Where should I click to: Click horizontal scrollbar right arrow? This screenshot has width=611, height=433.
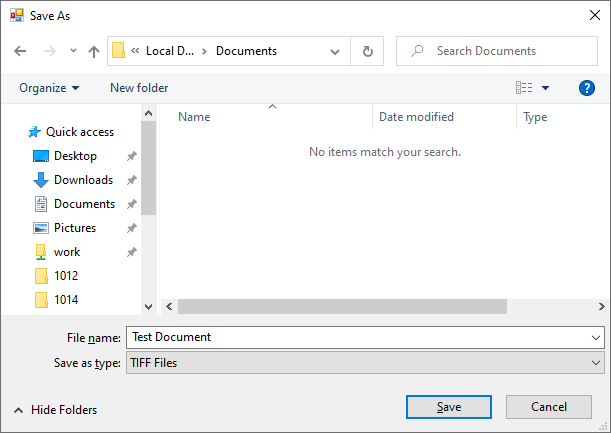(x=602, y=307)
